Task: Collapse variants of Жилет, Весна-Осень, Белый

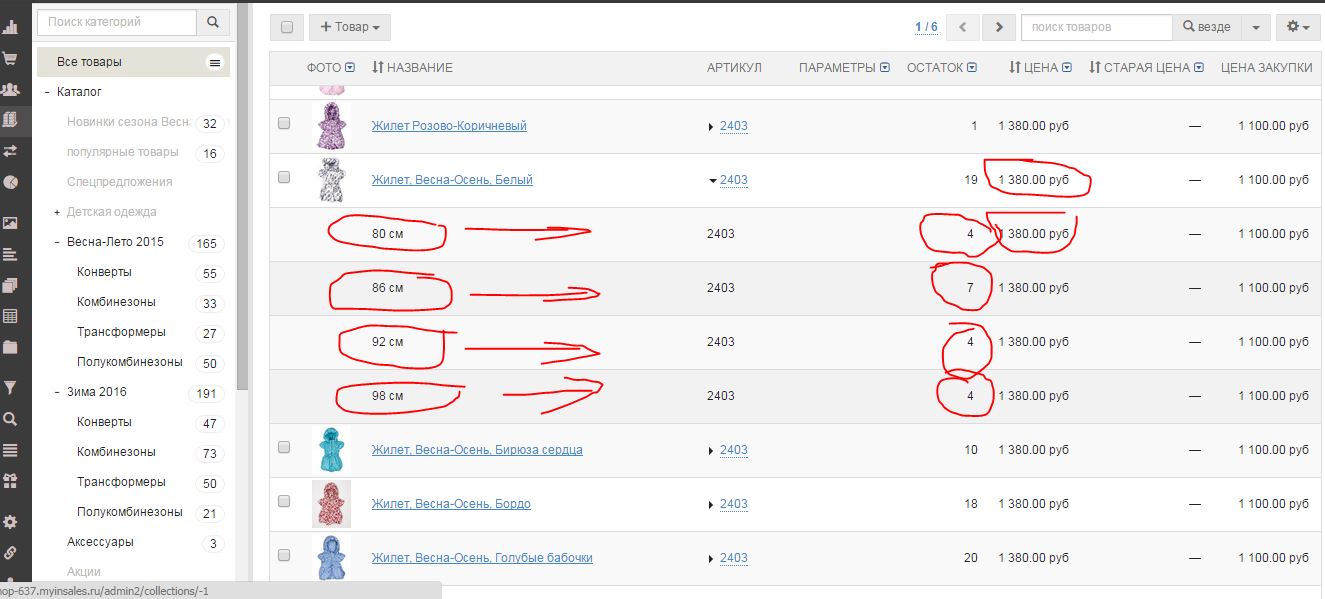Action: [712, 181]
